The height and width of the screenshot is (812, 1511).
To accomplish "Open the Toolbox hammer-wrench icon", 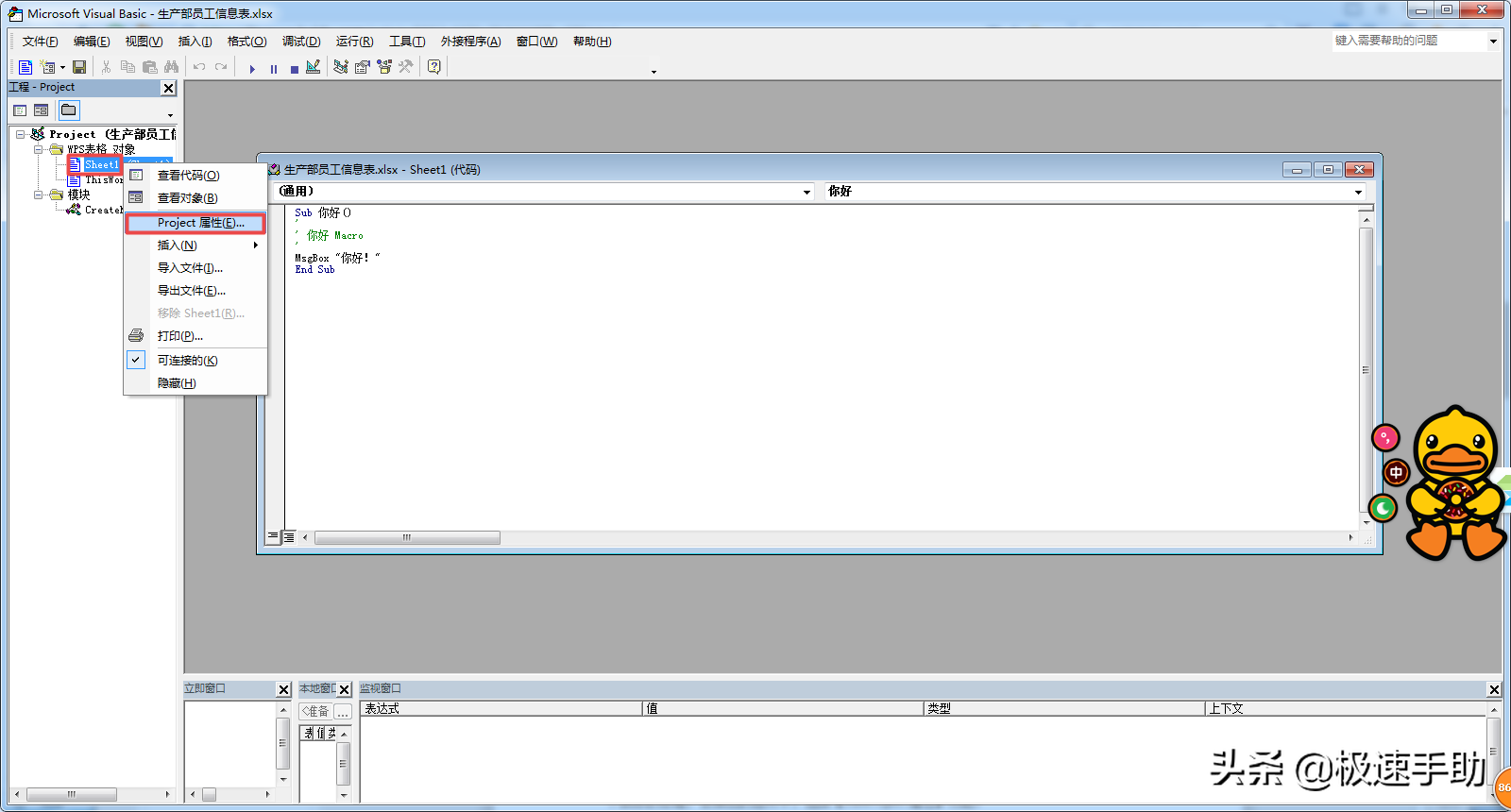I will point(406,67).
